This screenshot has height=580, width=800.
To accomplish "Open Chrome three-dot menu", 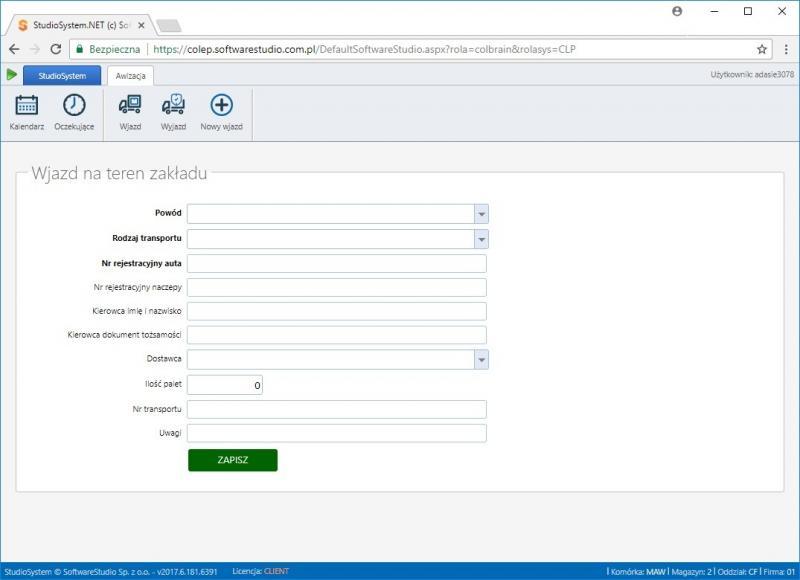I will coord(786,49).
